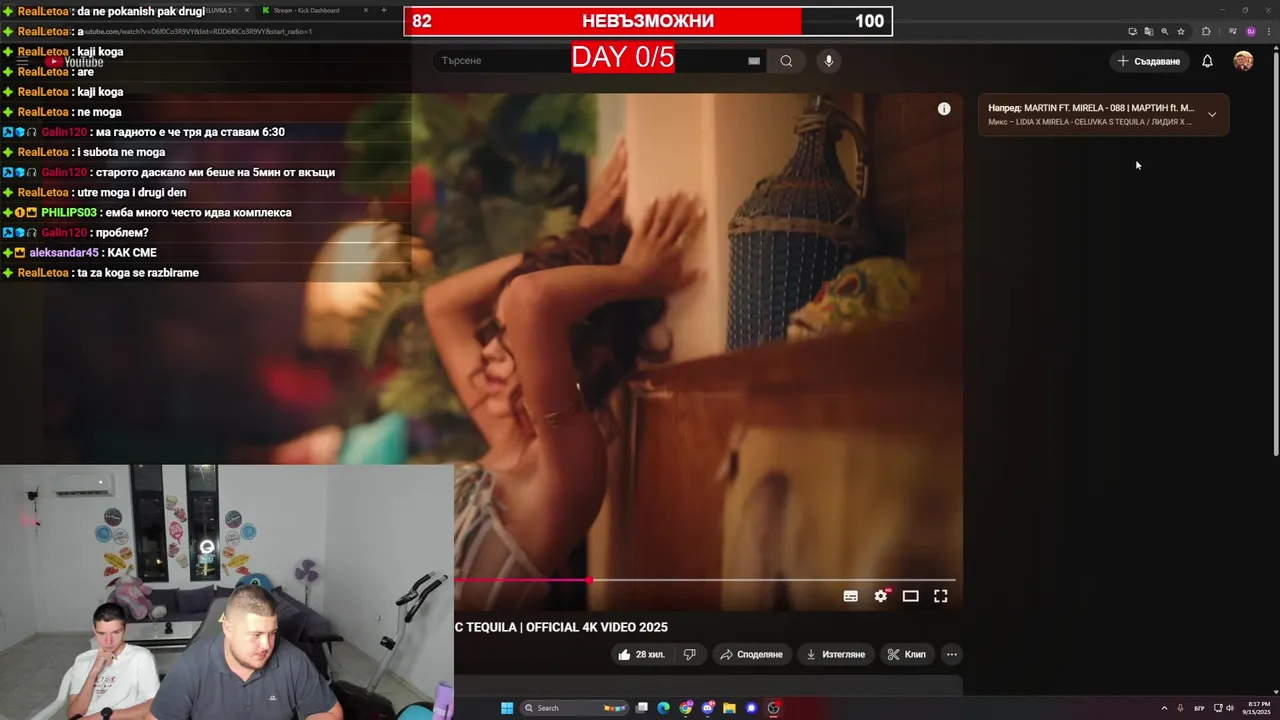Open the on-screen keyboard icon in search box
The image size is (1280, 720).
pos(754,61)
